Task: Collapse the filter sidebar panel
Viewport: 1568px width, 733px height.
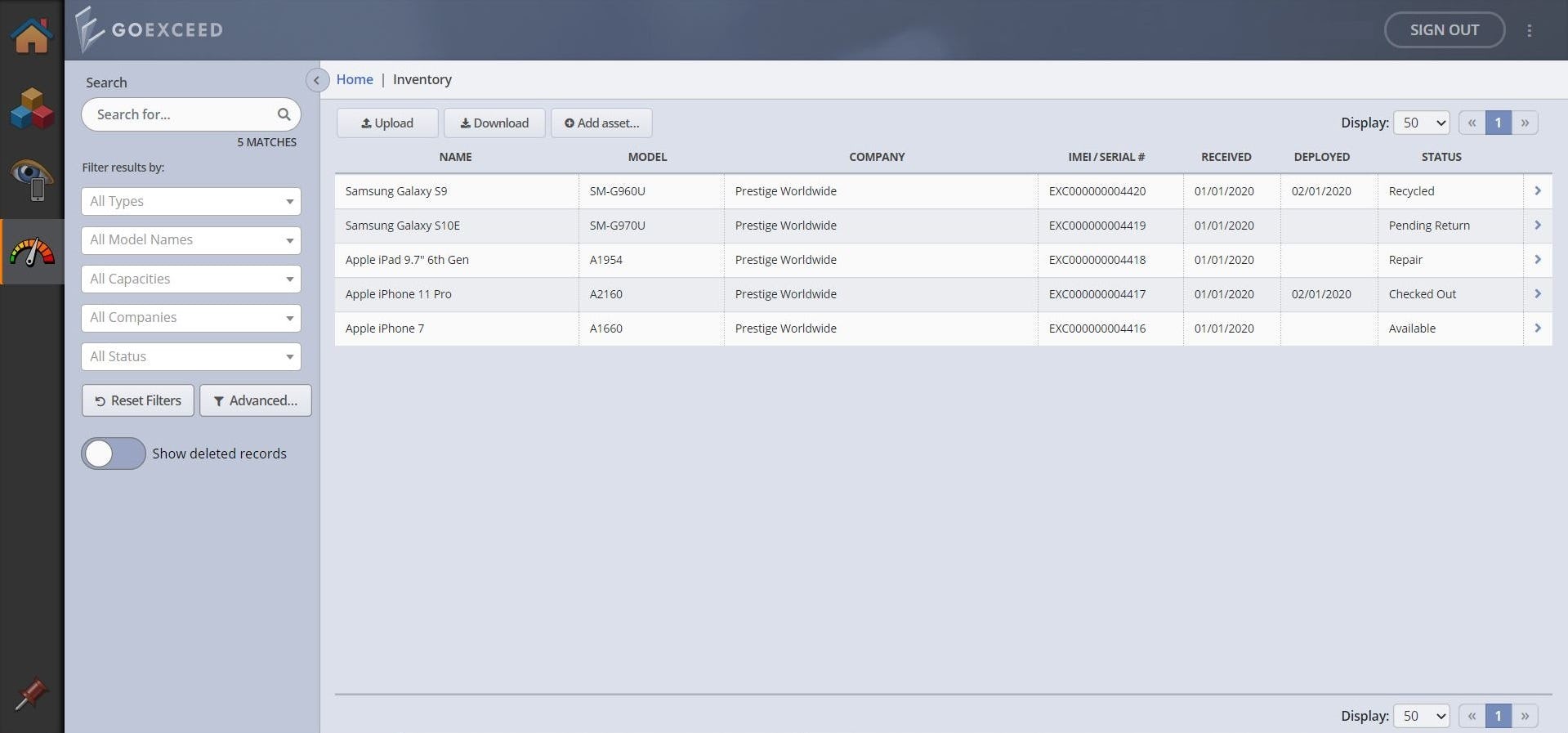Action: click(316, 80)
